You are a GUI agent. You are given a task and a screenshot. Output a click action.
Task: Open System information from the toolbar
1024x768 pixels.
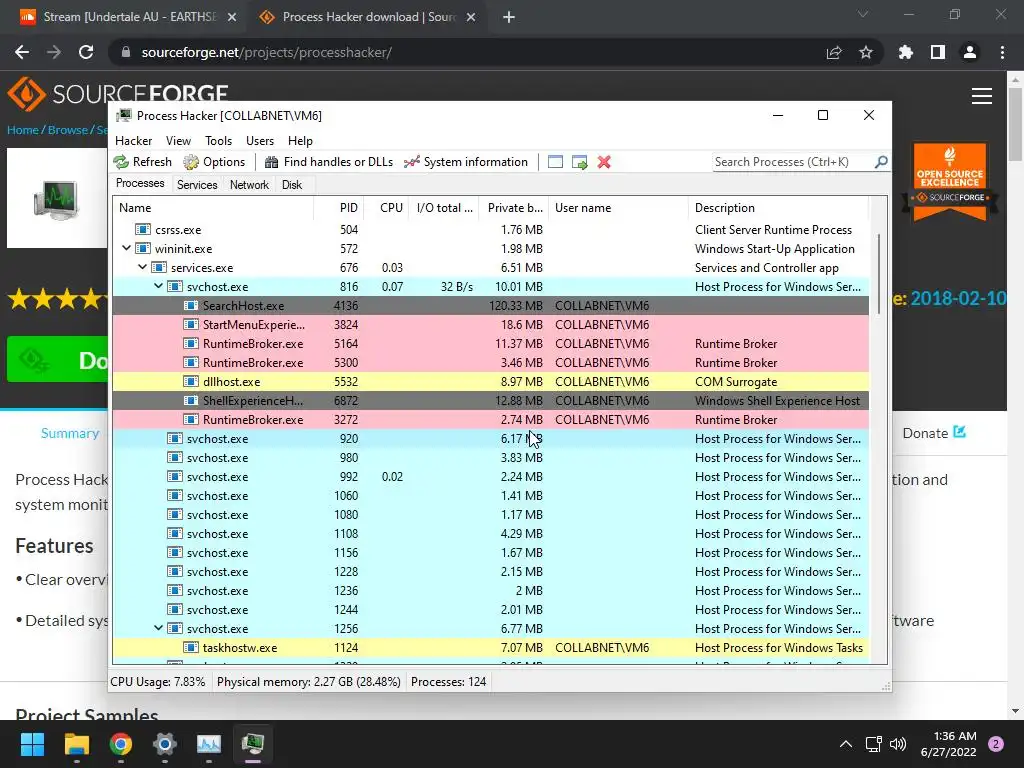pyautogui.click(x=466, y=162)
